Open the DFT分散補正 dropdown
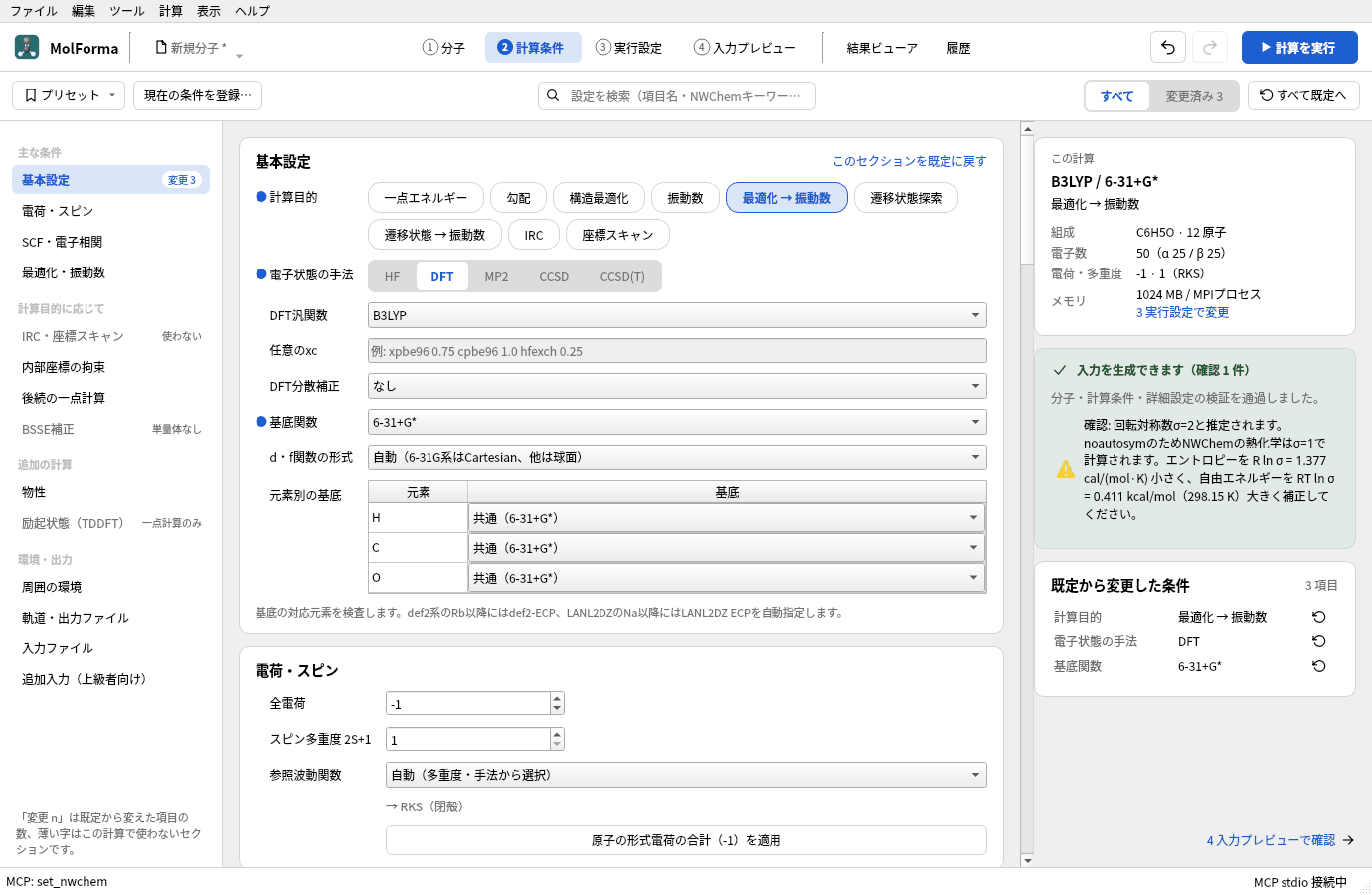The image size is (1372, 895). (x=677, y=386)
